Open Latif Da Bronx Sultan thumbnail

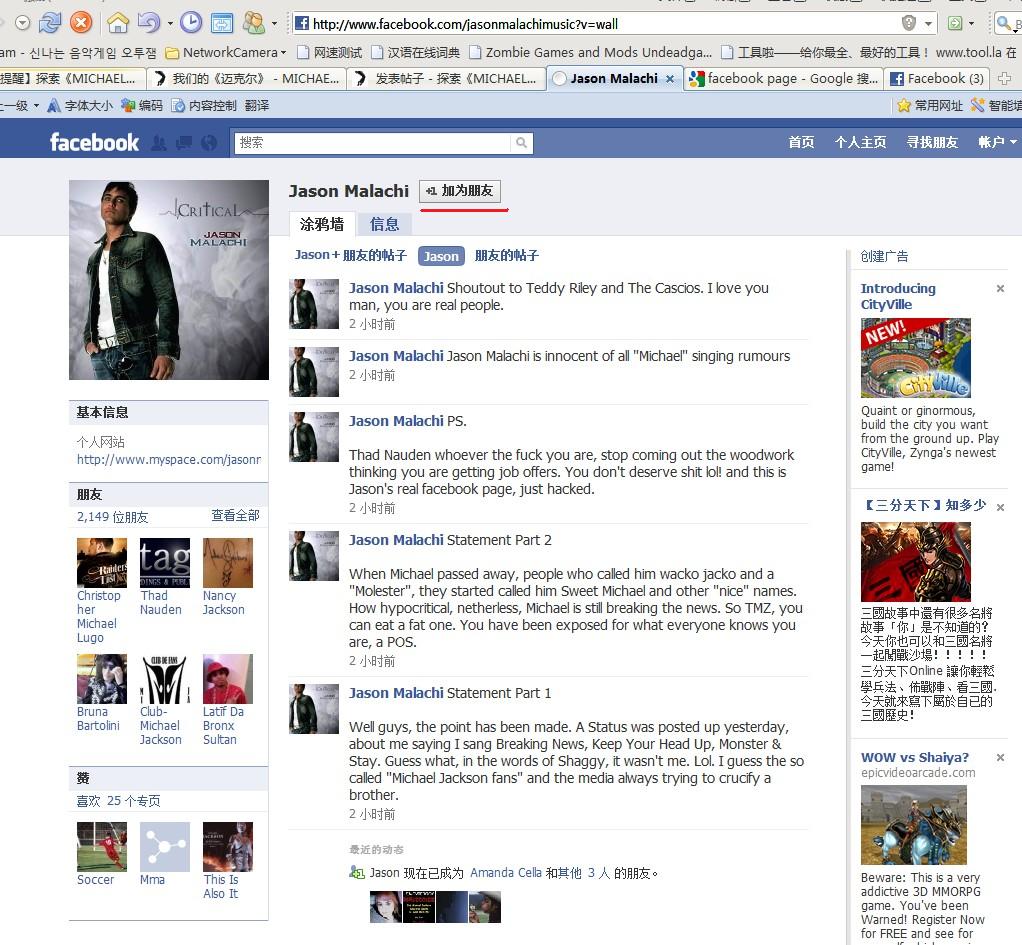tap(227, 678)
